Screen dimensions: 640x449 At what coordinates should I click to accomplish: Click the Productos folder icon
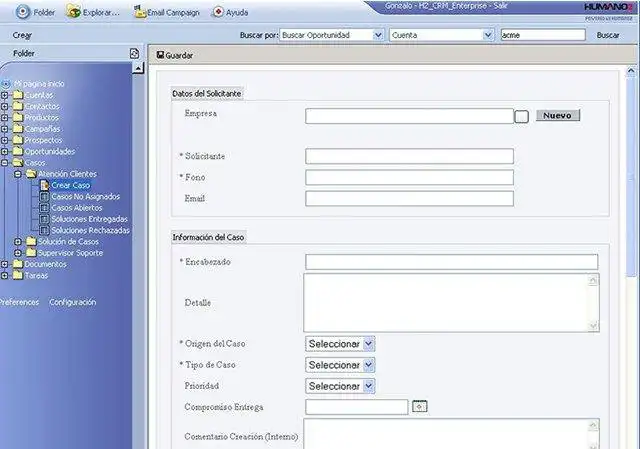[x=18, y=117]
